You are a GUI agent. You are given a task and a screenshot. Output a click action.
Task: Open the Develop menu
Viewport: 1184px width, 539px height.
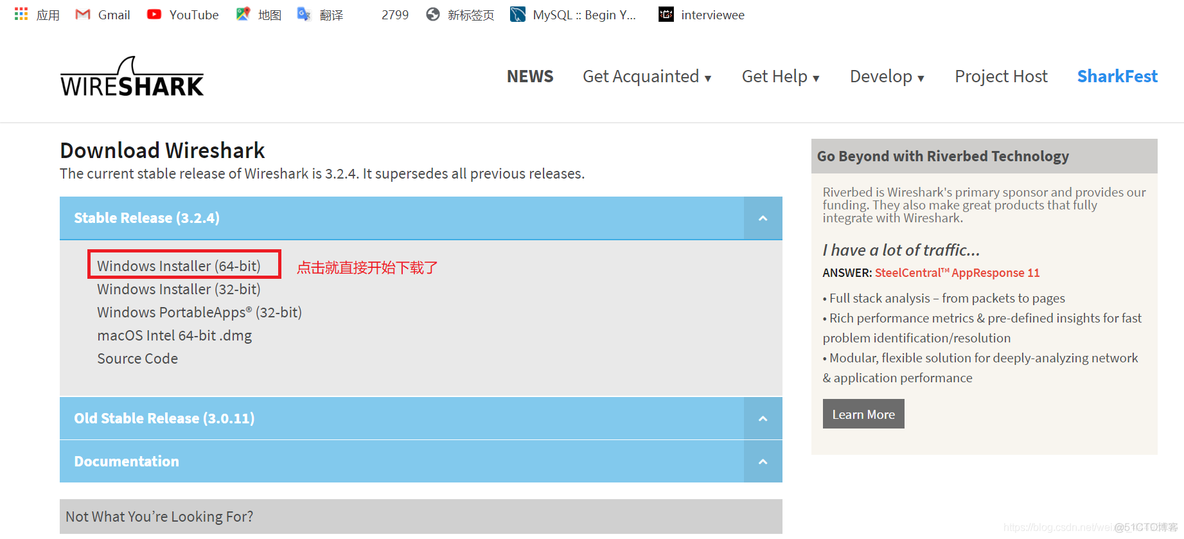pos(887,76)
